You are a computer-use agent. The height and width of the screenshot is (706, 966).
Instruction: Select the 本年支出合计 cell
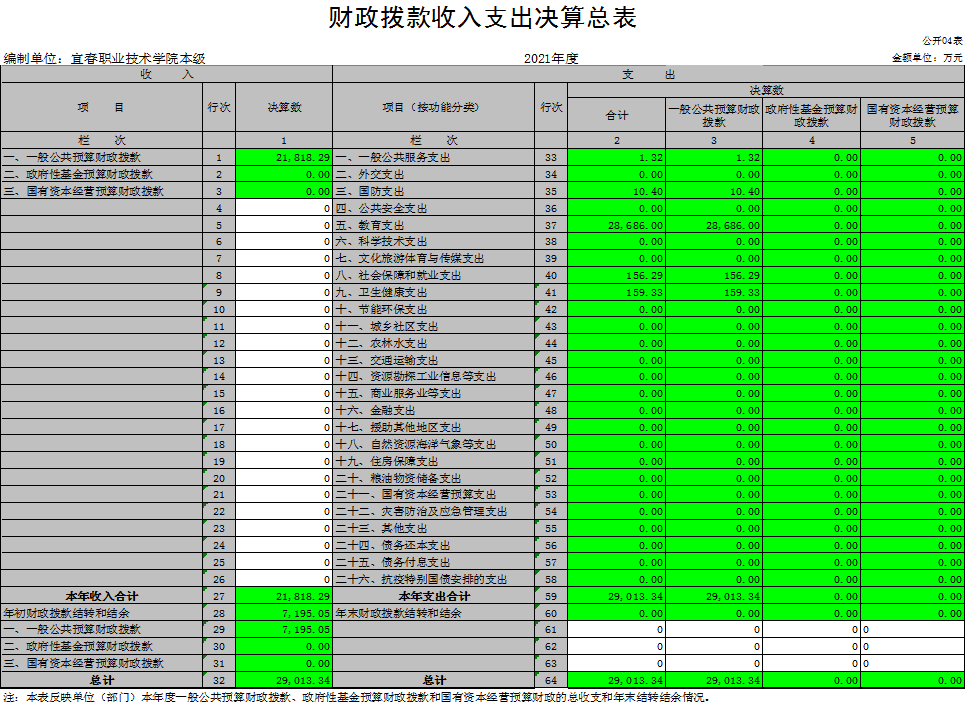(433, 596)
